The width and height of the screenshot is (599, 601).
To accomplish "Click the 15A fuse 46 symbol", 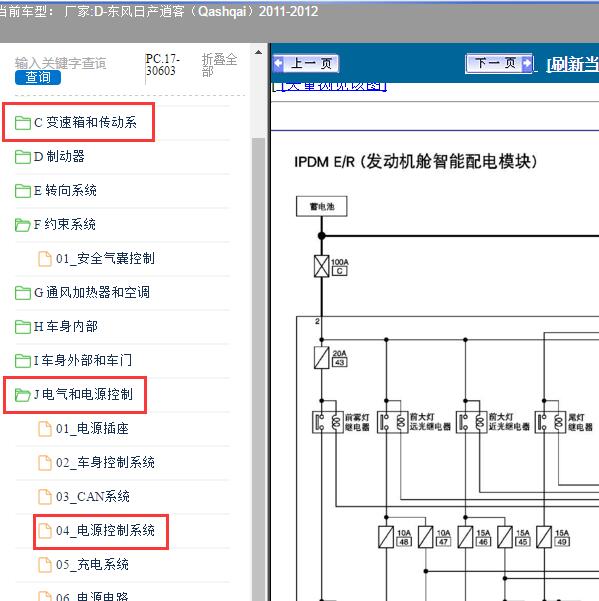I will [x=465, y=537].
